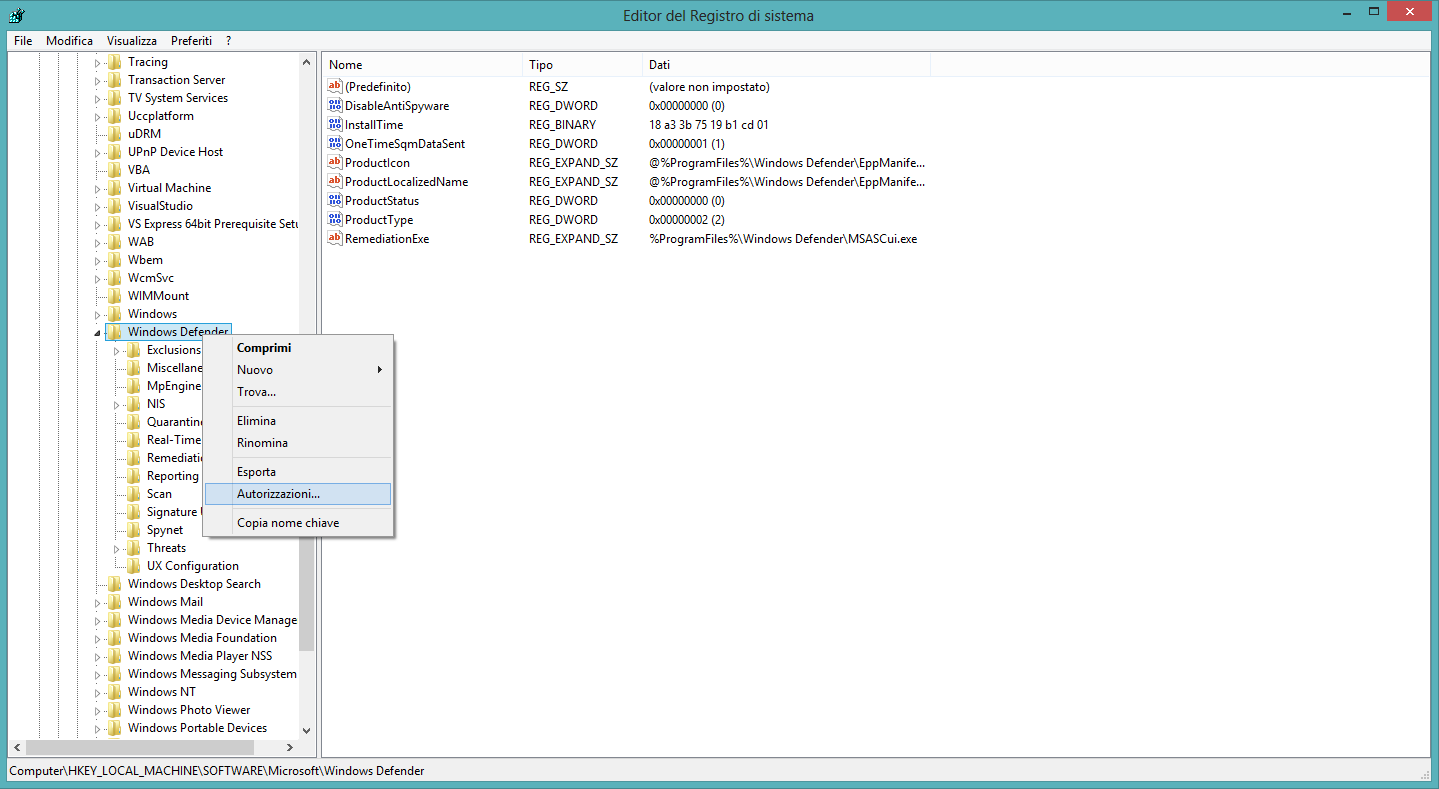Click the Scan folder icon
Viewport: 1439px width, 789px height.
(133, 494)
